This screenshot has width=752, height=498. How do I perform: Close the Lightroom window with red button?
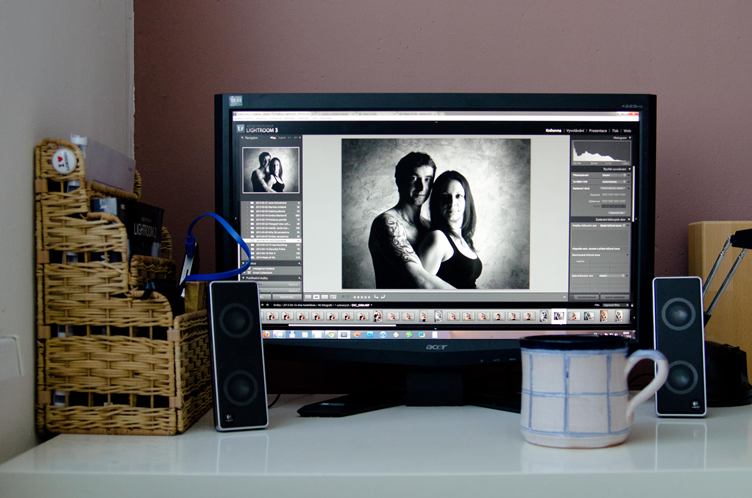pos(635,115)
